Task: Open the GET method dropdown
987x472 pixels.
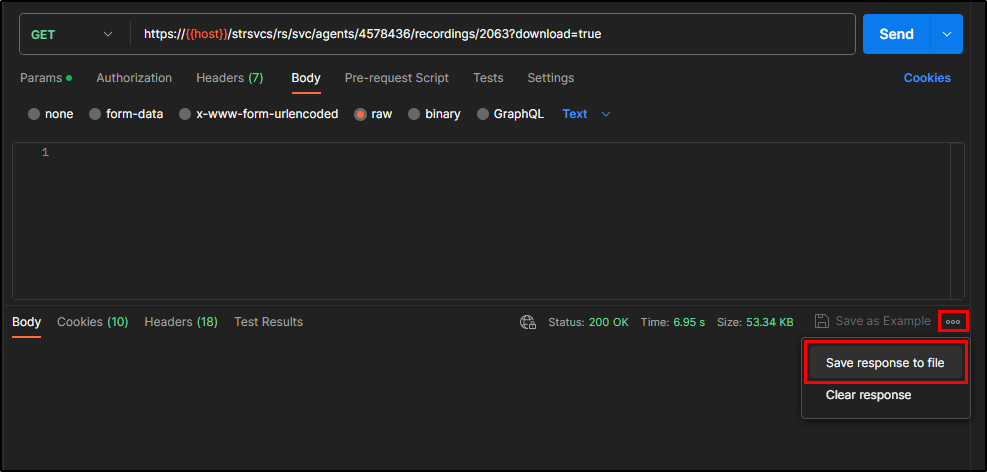Action: 73,34
